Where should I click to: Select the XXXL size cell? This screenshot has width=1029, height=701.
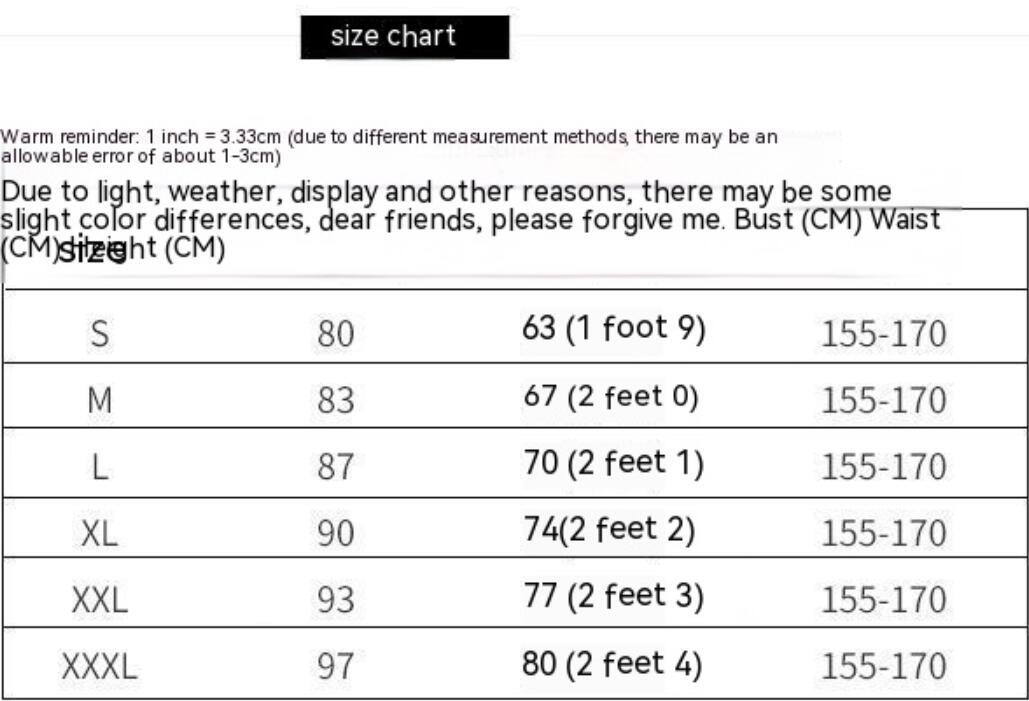tap(99, 667)
